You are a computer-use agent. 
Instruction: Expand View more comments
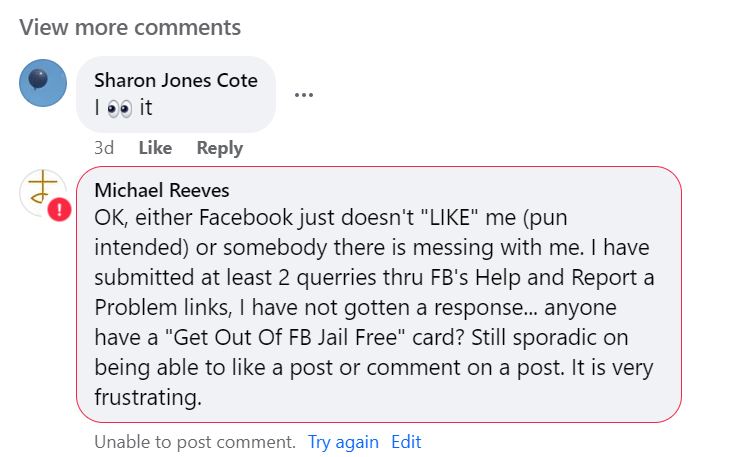(130, 27)
